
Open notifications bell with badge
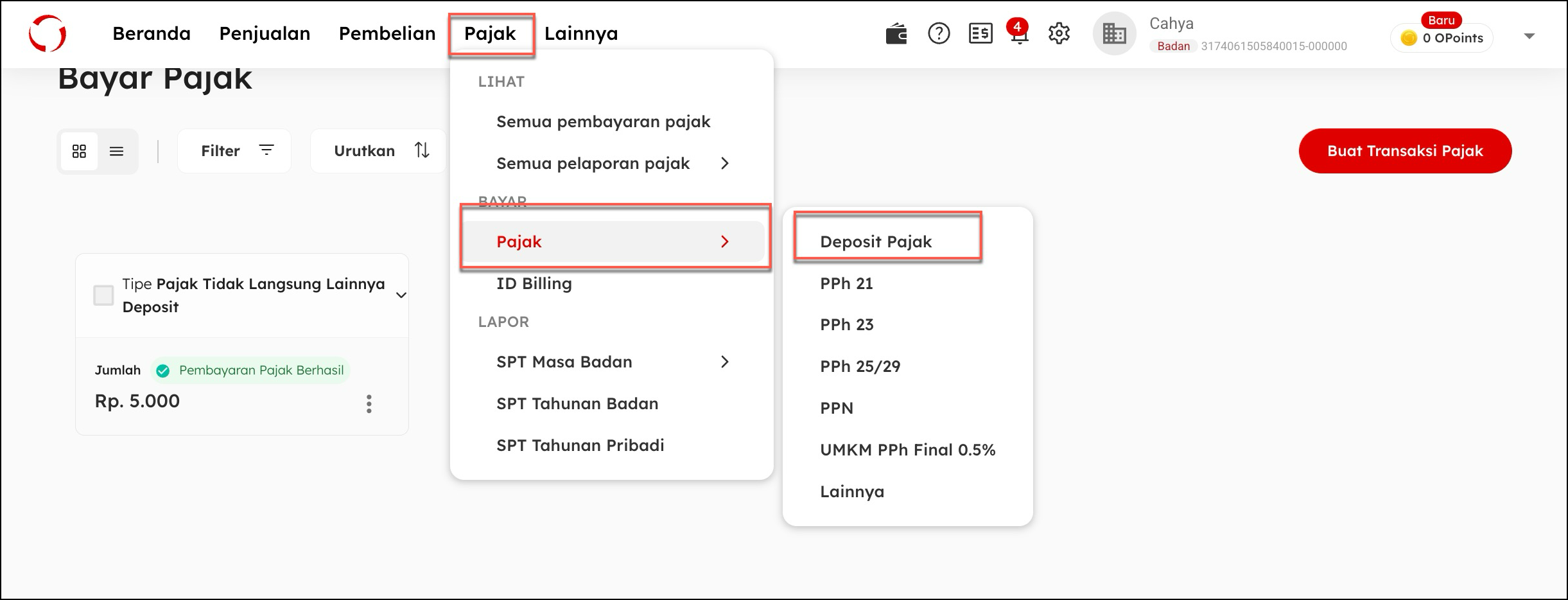1019,33
